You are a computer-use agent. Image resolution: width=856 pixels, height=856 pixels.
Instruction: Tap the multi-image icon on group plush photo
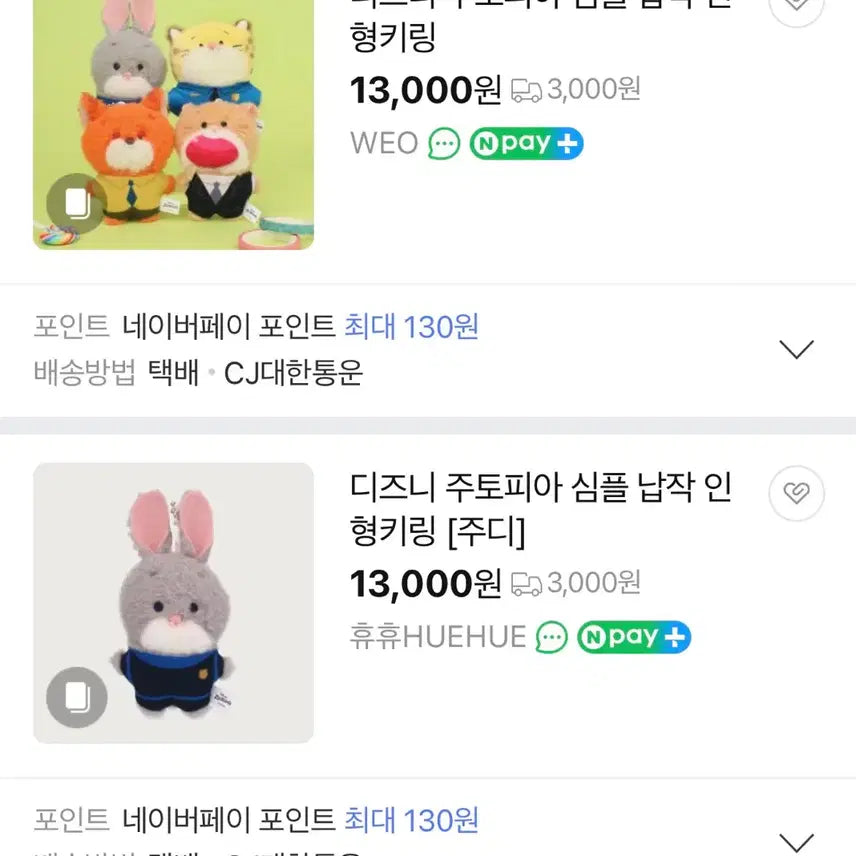[77, 204]
